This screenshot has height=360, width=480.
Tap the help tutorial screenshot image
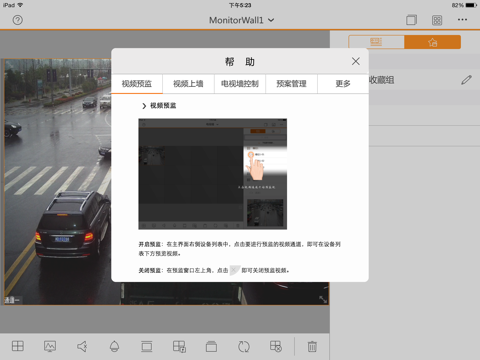click(213, 174)
